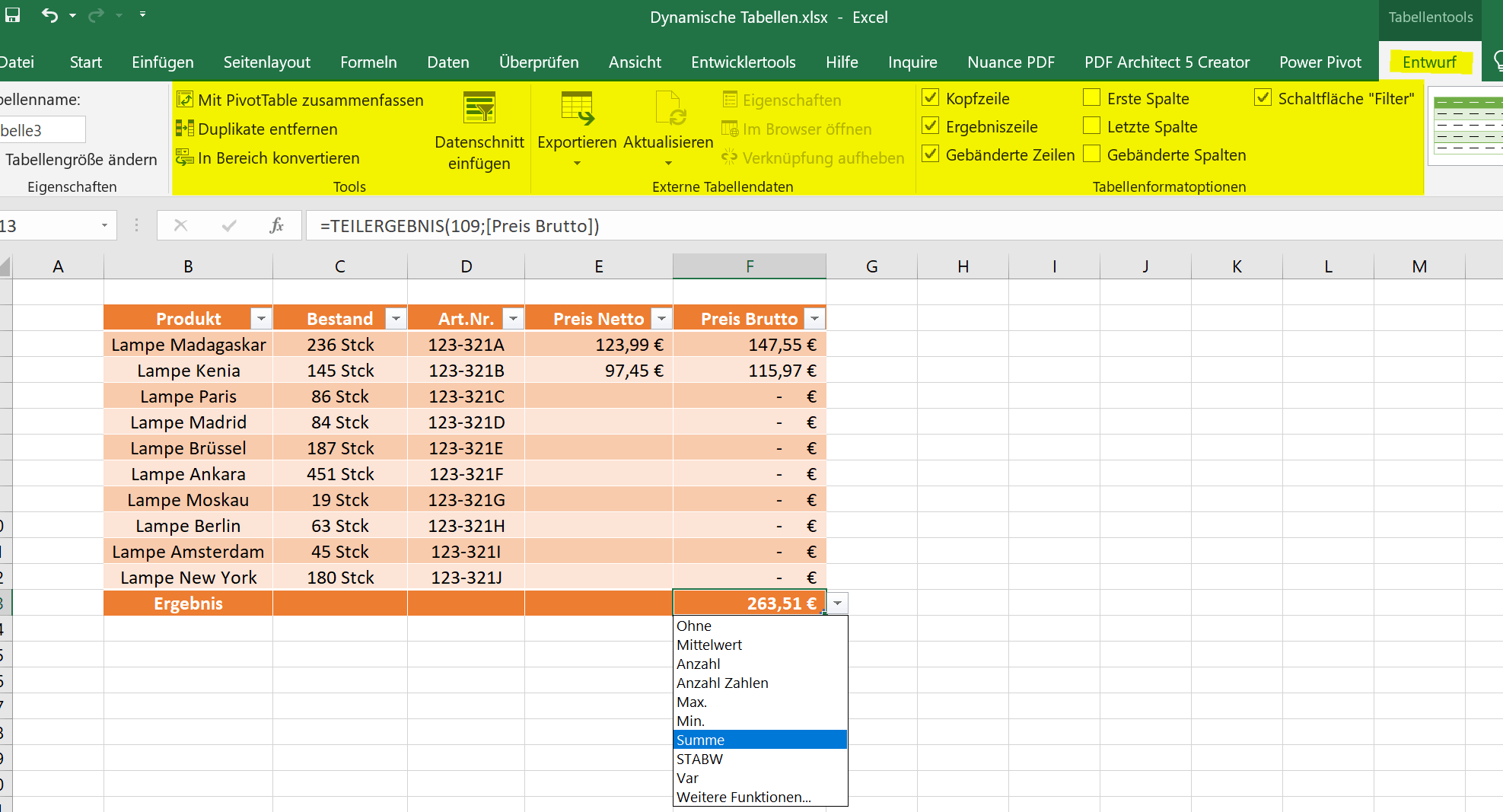1503x812 pixels.
Task: Select the 451 Stck cell
Action: (340, 474)
